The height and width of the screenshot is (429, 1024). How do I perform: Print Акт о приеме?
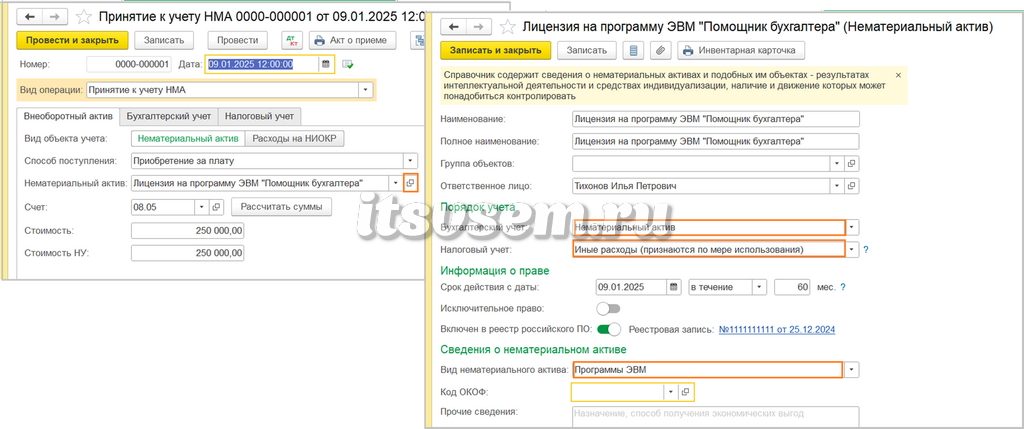(353, 40)
